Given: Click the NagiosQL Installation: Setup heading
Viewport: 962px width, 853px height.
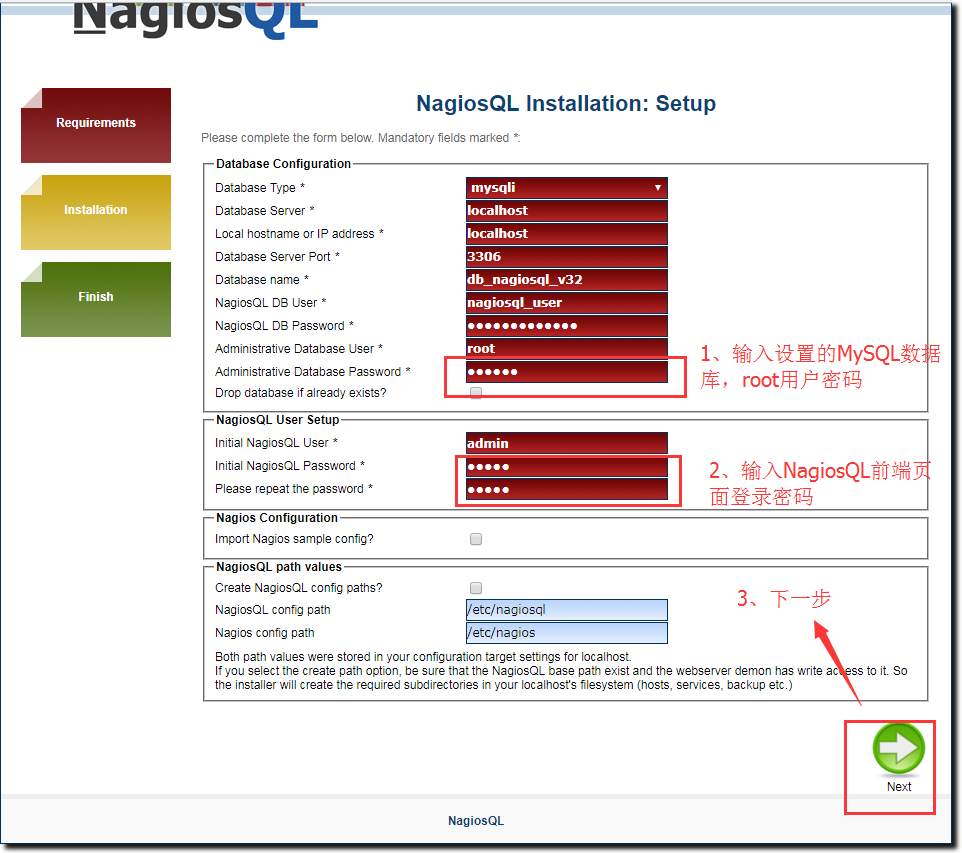Looking at the screenshot, I should coord(566,103).
